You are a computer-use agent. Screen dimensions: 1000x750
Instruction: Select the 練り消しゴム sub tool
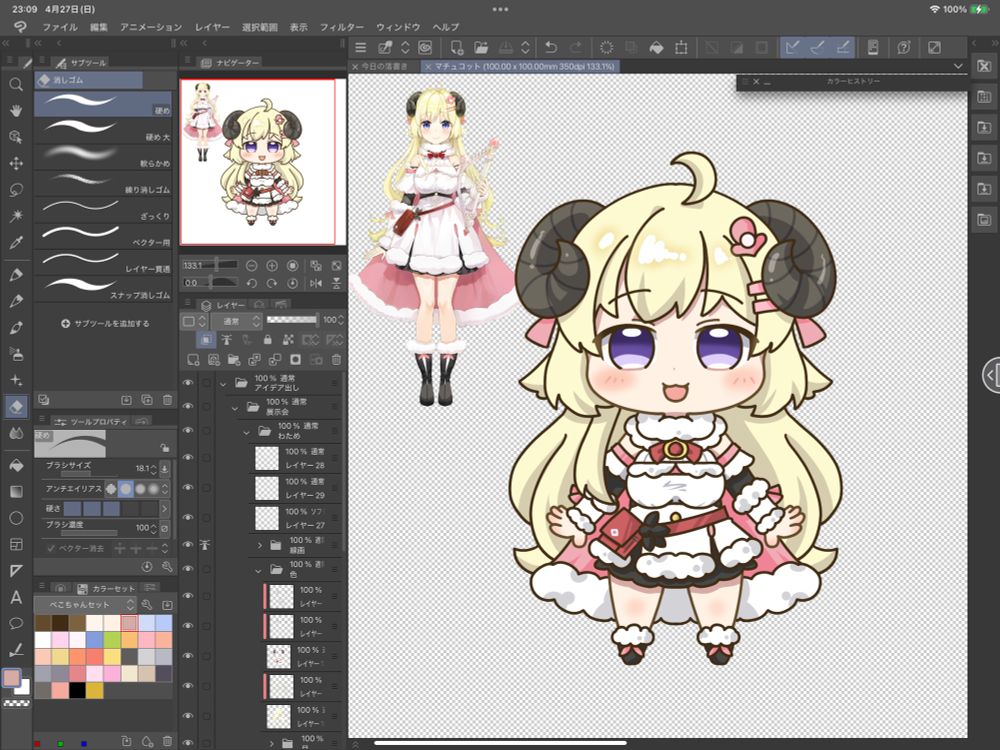click(103, 183)
